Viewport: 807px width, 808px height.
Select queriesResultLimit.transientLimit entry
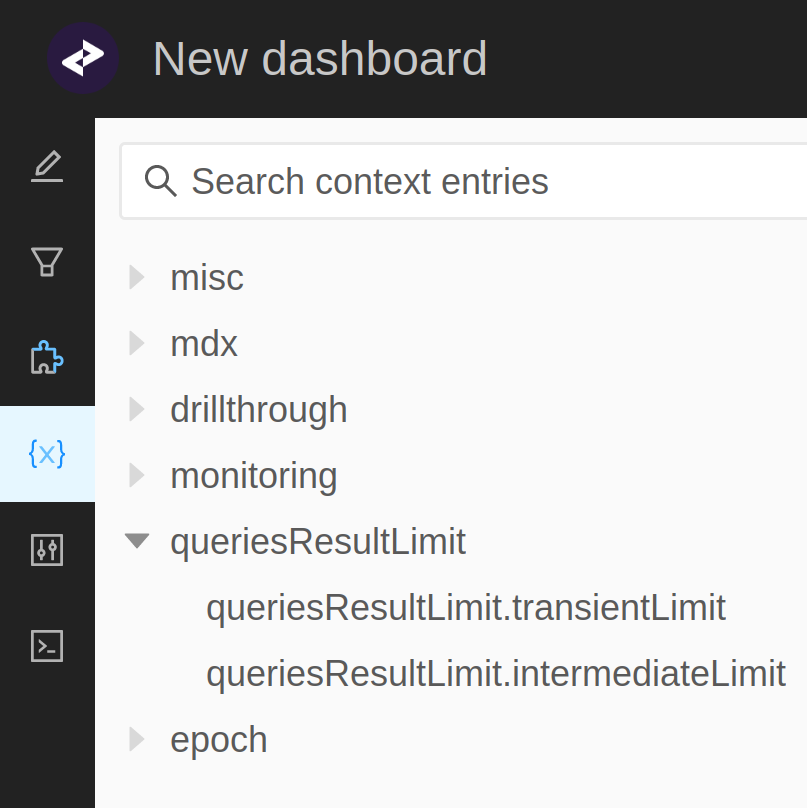466,607
